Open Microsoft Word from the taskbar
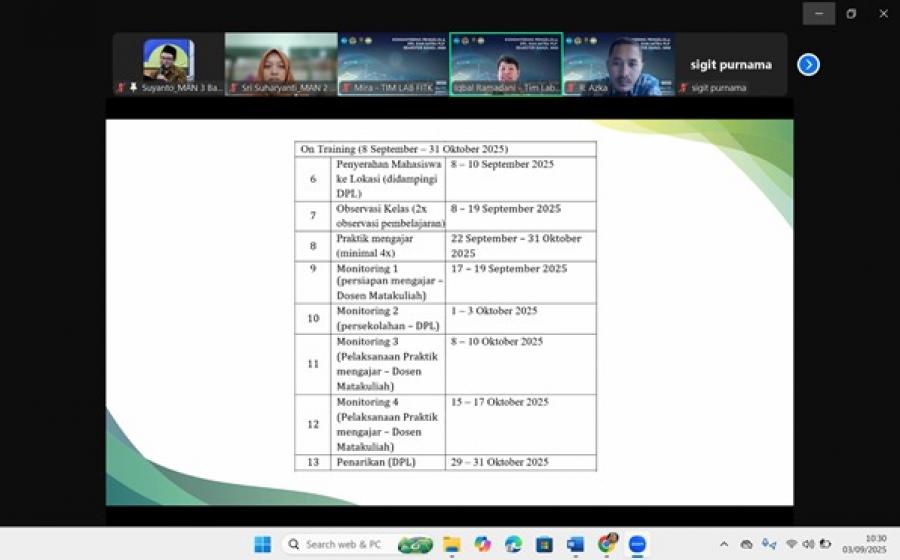Viewport: 900px width, 560px height. coord(575,544)
